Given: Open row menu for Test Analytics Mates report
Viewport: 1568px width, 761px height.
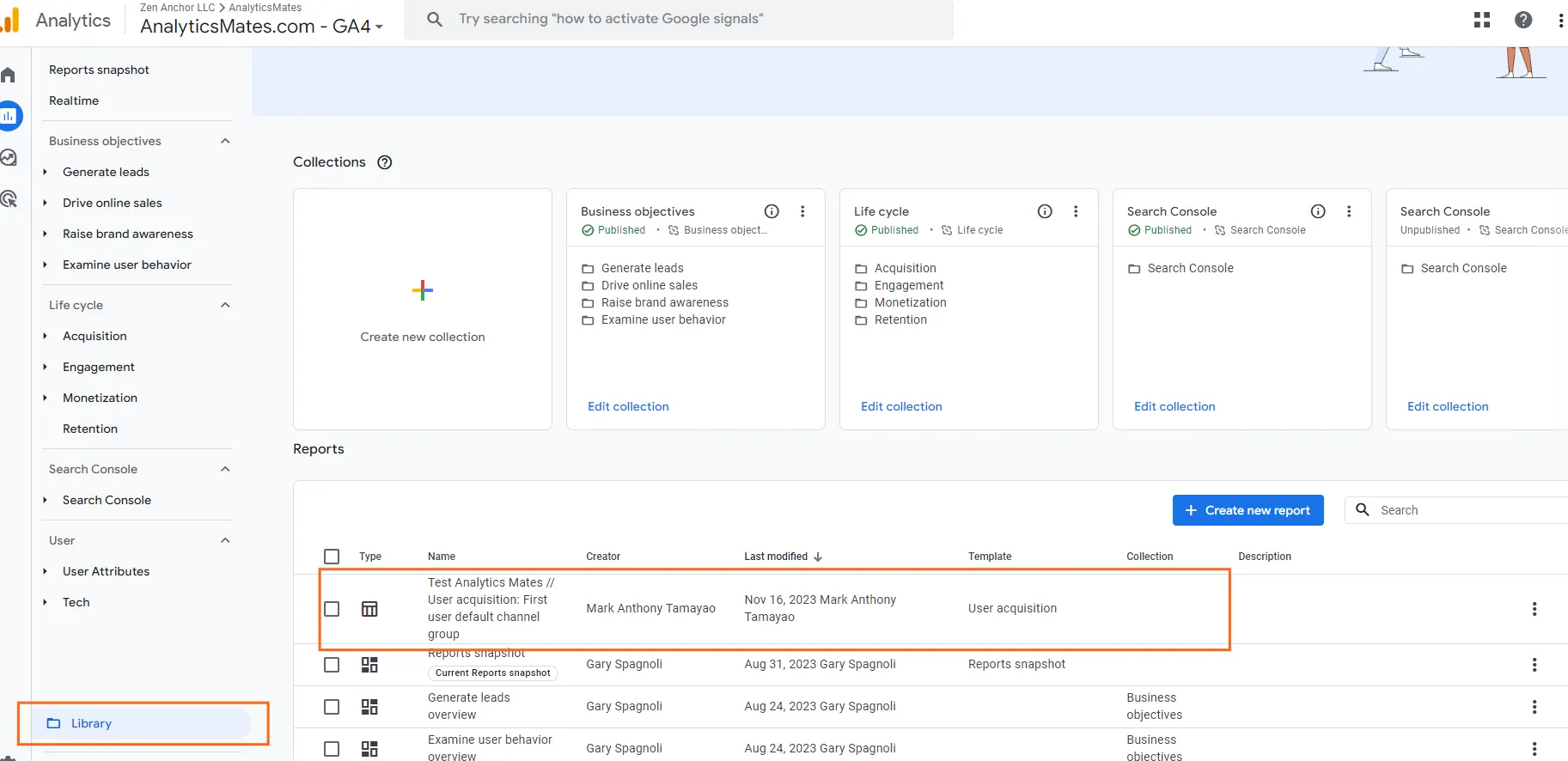Looking at the screenshot, I should (x=1534, y=609).
